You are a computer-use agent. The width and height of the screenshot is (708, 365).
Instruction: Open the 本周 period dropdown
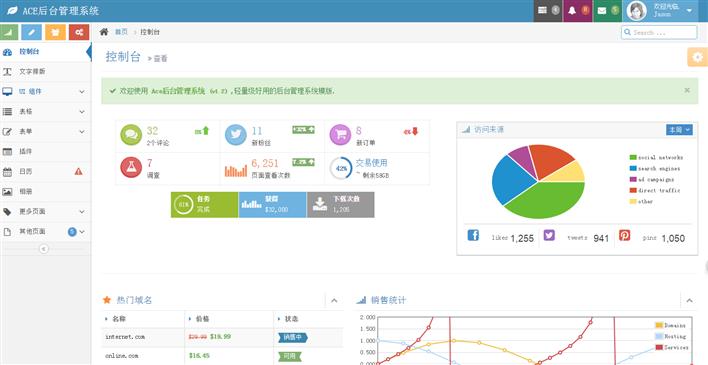coord(679,130)
